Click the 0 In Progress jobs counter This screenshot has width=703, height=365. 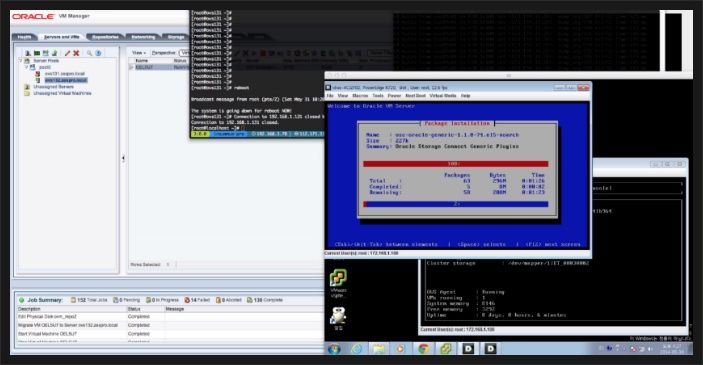[x=162, y=300]
